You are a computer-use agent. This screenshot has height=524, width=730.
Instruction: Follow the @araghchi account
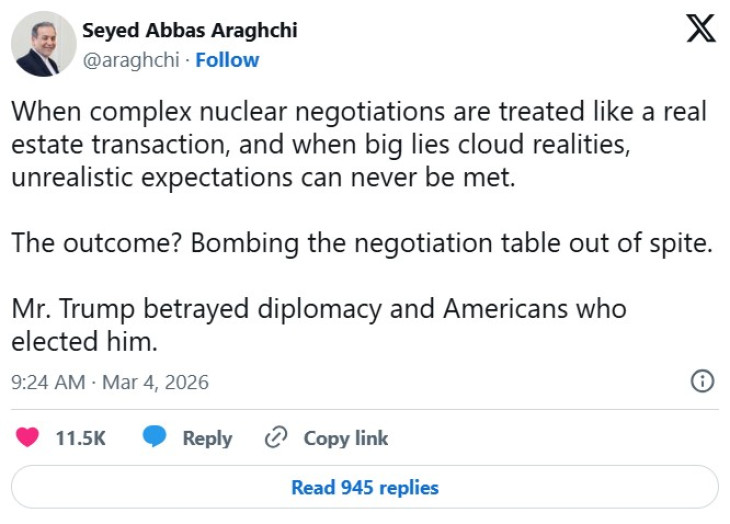[x=227, y=60]
